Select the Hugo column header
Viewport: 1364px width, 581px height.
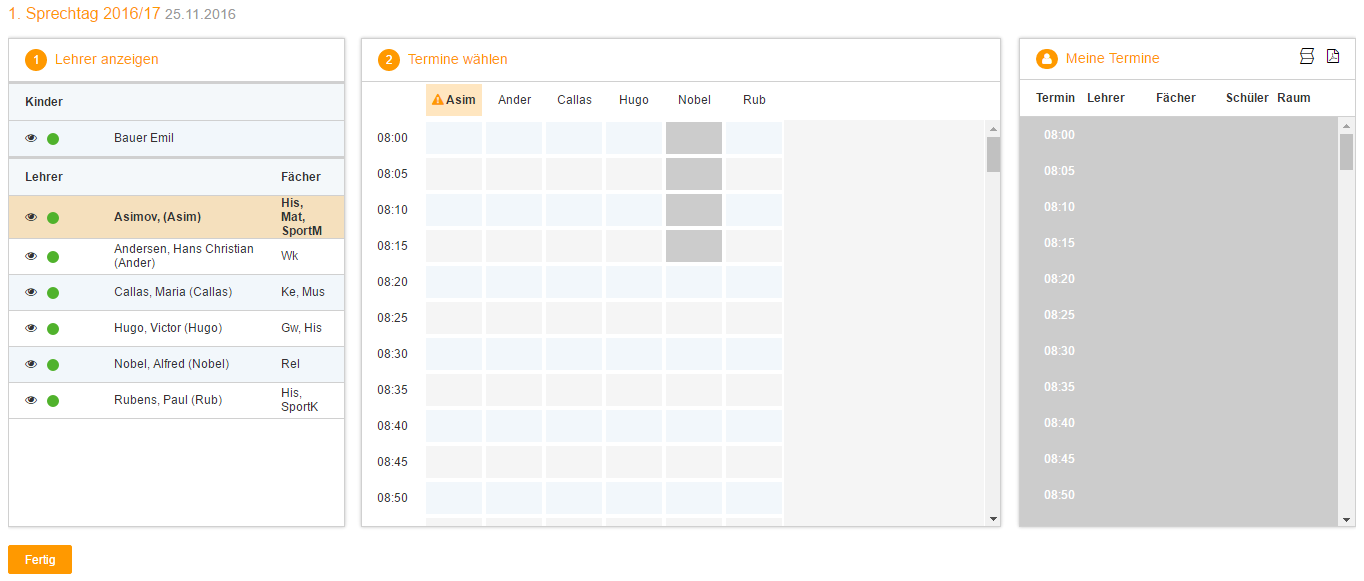[x=634, y=100]
